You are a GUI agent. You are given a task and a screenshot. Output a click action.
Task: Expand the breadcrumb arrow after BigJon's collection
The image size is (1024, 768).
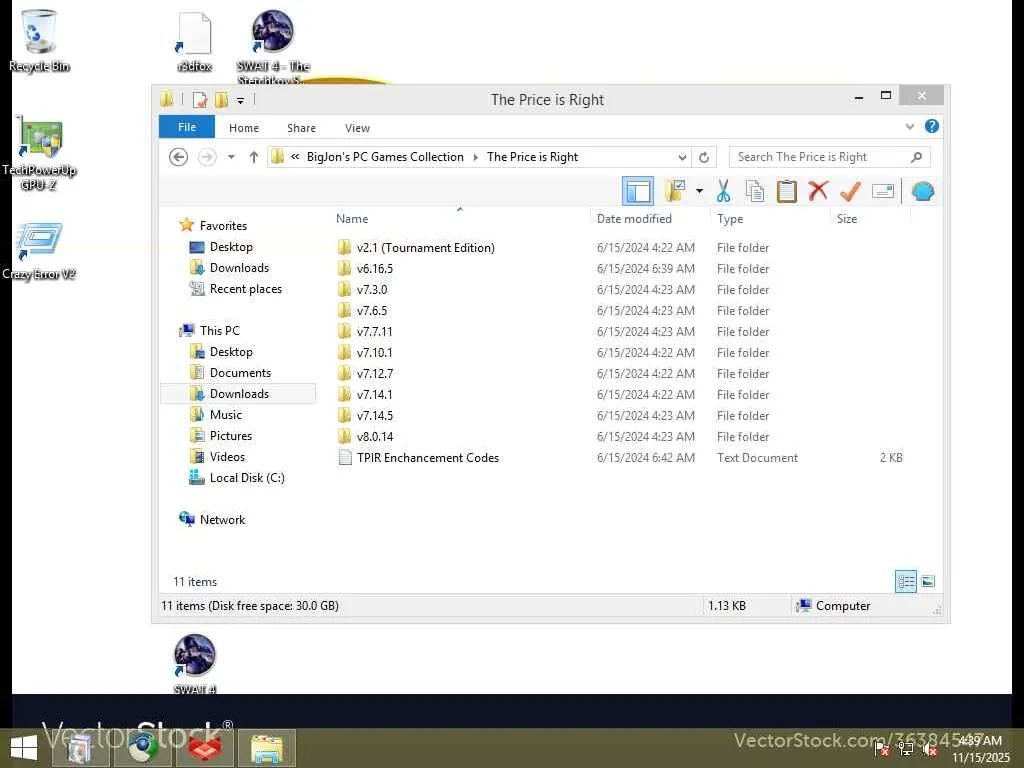475,157
